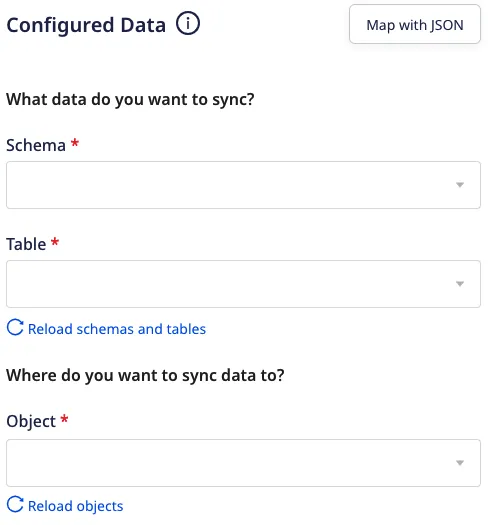Select the Reload objects link text
This screenshot has height=525, width=488.
[x=76, y=506]
